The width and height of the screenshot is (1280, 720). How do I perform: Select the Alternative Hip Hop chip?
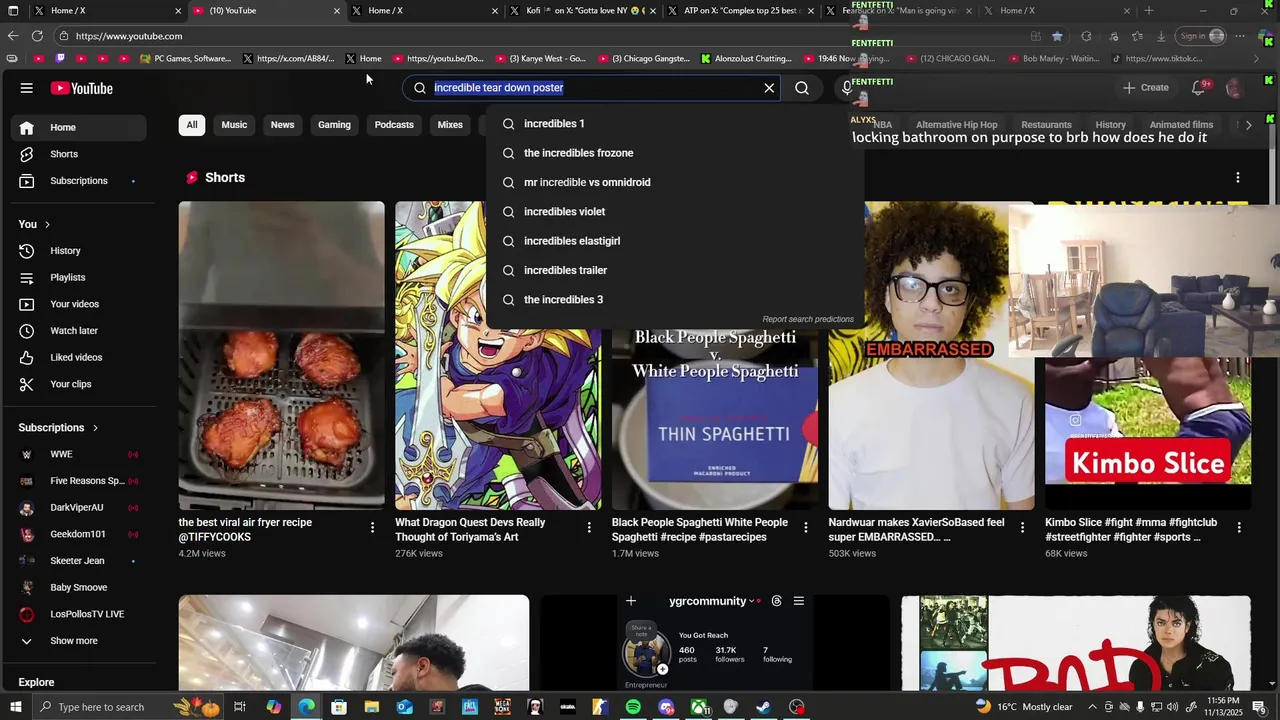957,125
